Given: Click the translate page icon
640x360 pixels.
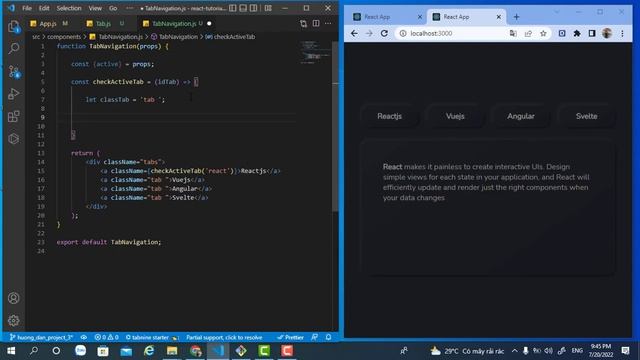Looking at the screenshot, I should [513, 33].
